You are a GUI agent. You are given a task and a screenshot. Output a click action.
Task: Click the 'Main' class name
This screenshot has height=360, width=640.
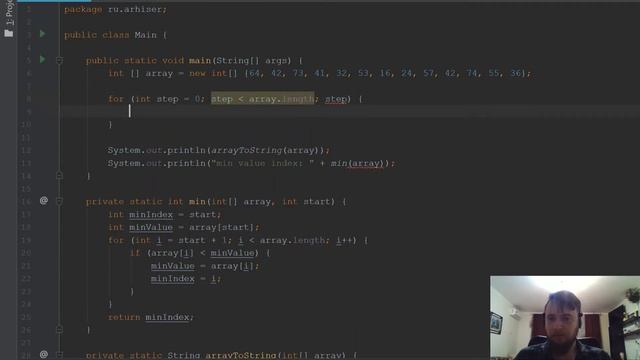coord(146,35)
